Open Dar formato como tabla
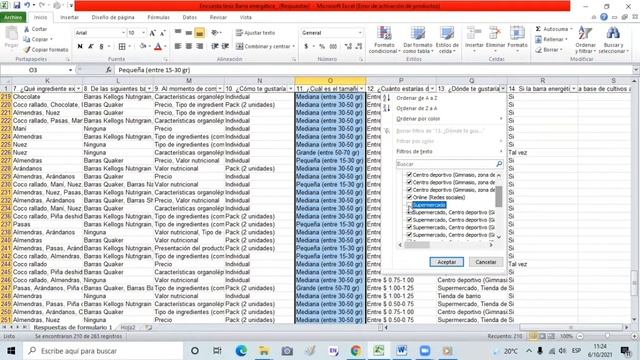Image resolution: width=640 pixels, height=360 pixels. pos(418,40)
